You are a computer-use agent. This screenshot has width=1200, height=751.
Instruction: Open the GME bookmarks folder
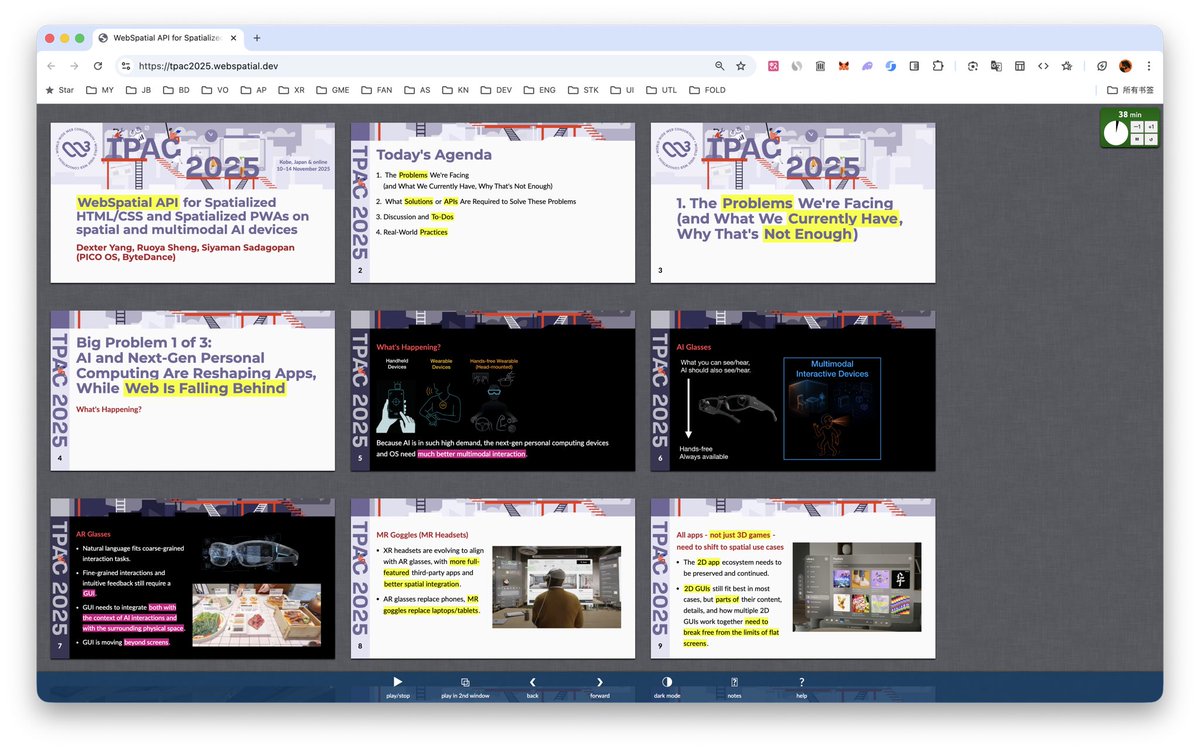(x=333, y=90)
